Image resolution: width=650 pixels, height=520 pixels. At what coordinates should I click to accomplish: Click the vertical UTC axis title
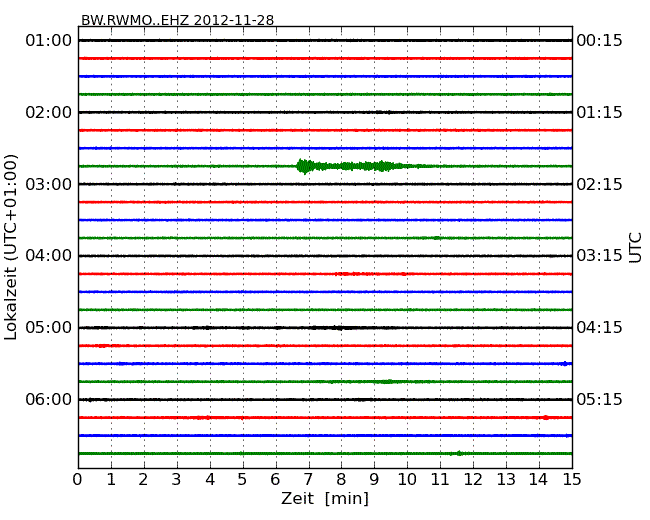click(635, 248)
